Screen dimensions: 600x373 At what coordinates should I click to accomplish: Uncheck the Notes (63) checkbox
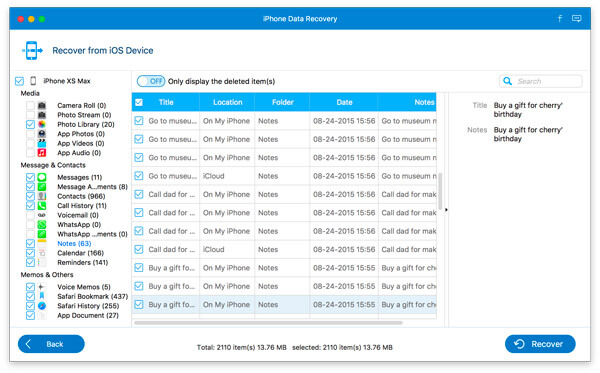tap(30, 243)
